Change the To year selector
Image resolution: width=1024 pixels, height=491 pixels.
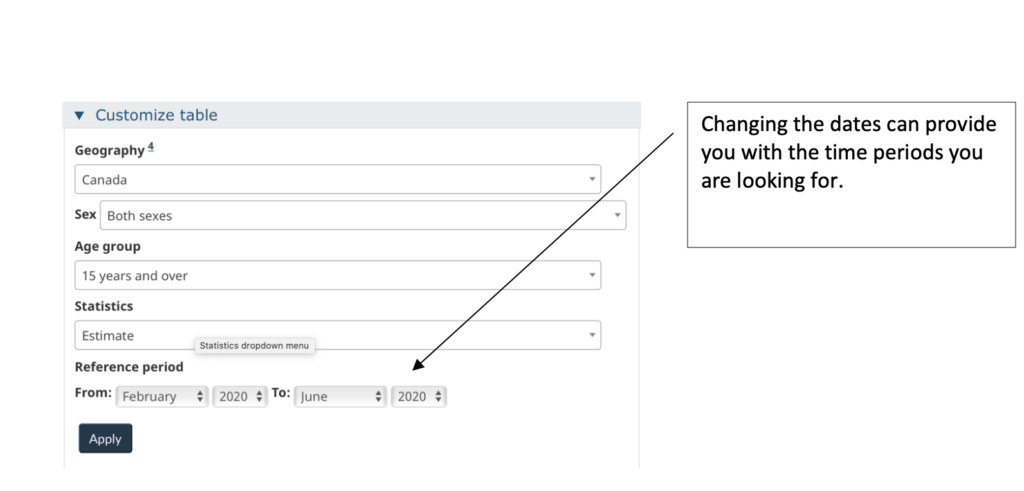tap(419, 397)
